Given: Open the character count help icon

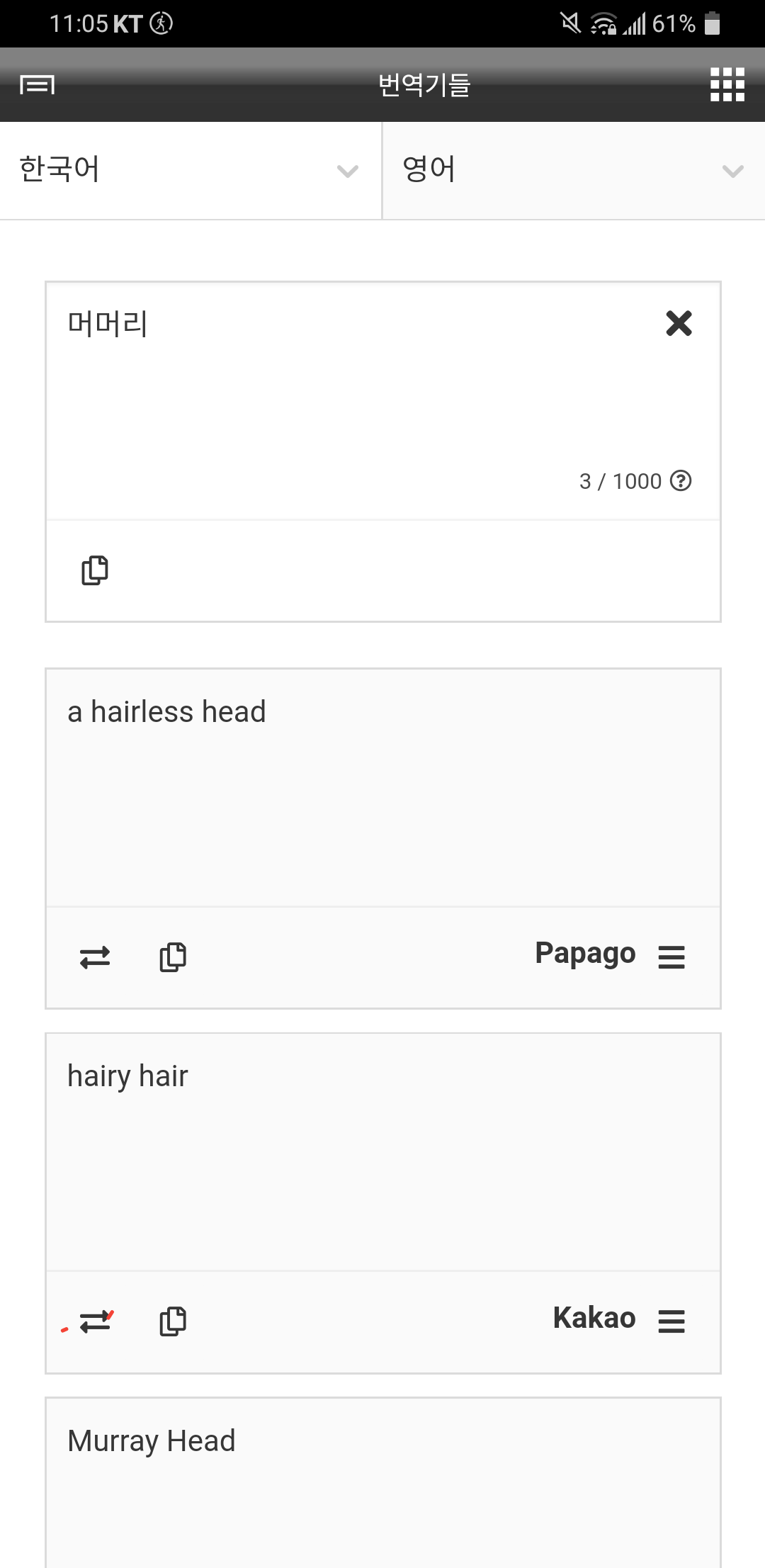Looking at the screenshot, I should (681, 481).
